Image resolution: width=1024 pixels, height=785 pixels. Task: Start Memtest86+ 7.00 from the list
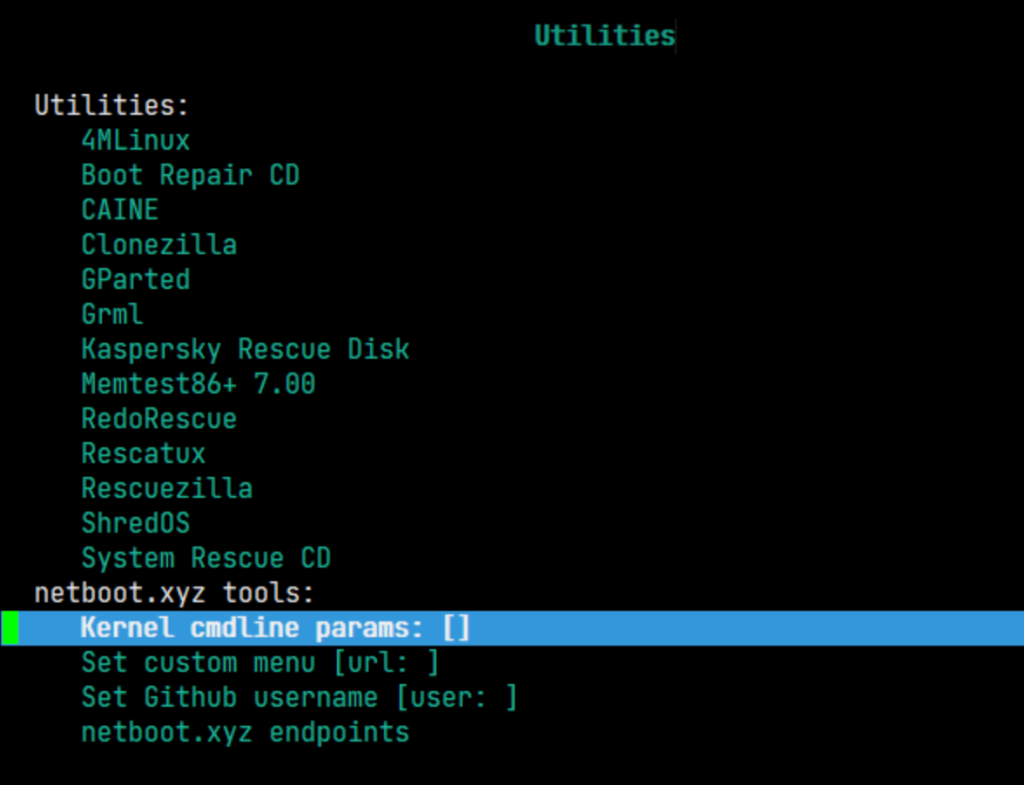tap(198, 384)
